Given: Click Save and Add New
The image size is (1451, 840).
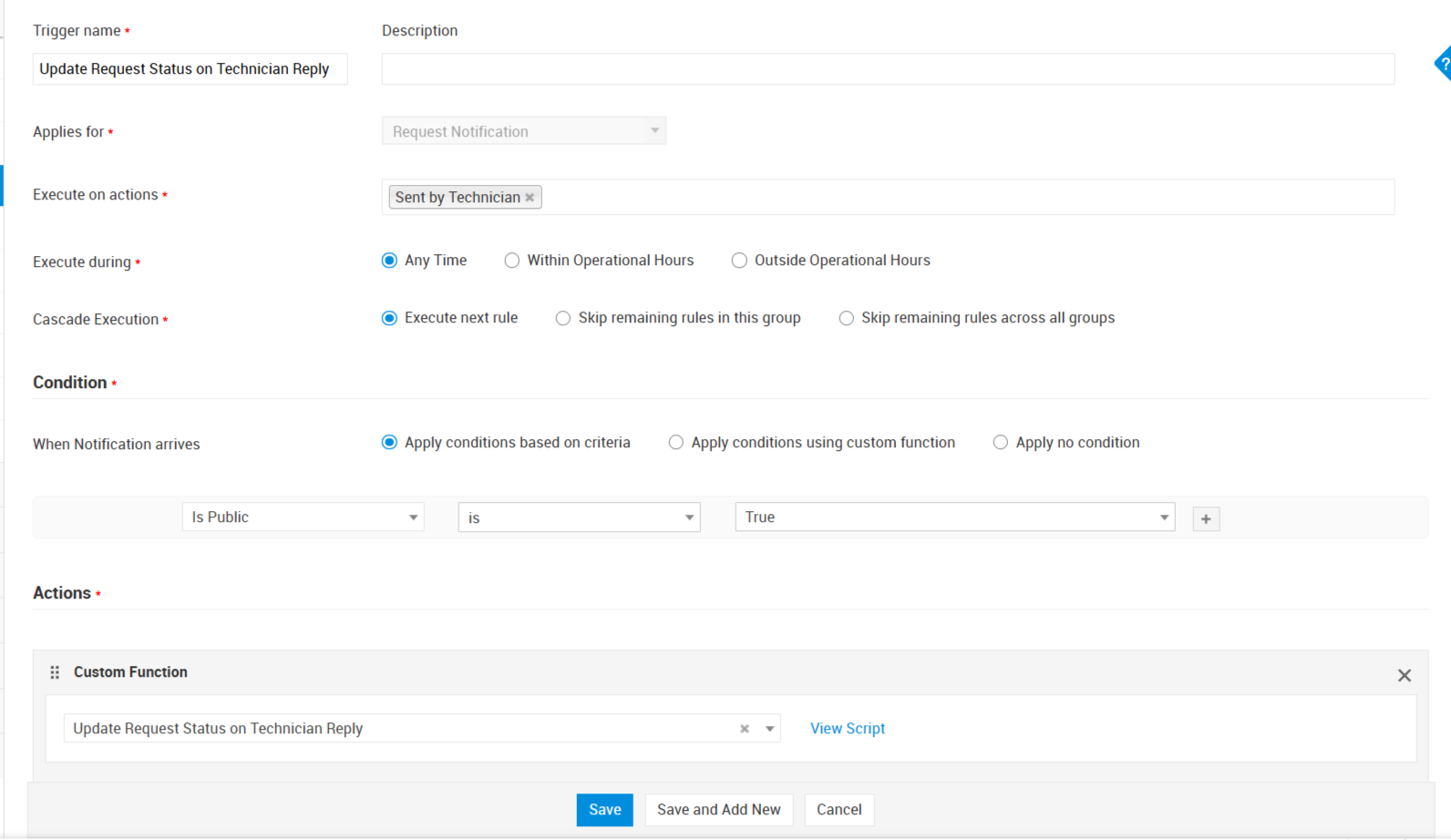Looking at the screenshot, I should tap(718, 810).
